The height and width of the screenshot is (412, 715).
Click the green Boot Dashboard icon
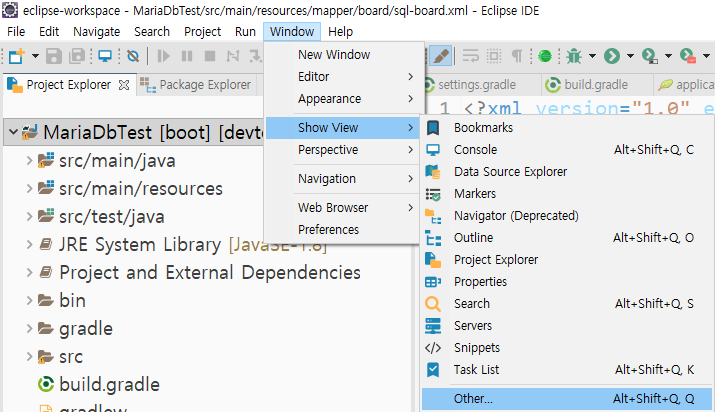click(x=545, y=57)
